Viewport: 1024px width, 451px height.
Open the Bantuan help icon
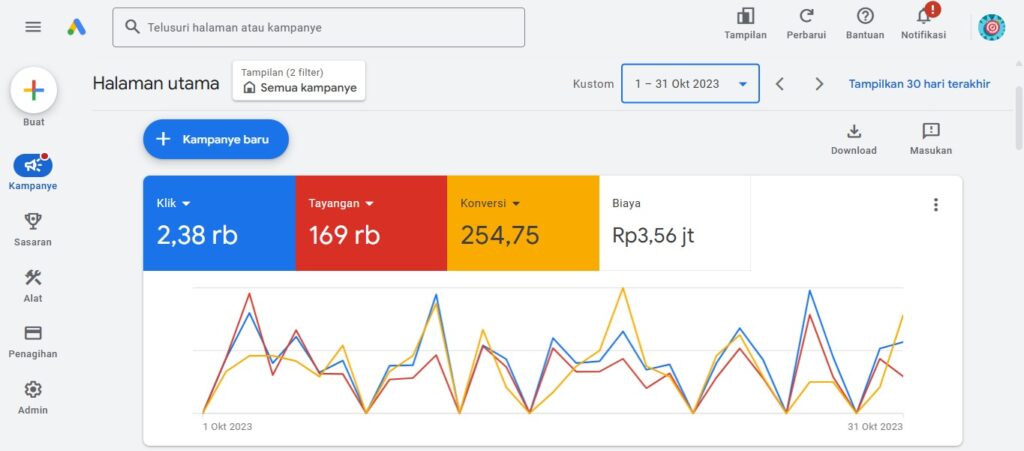point(865,17)
